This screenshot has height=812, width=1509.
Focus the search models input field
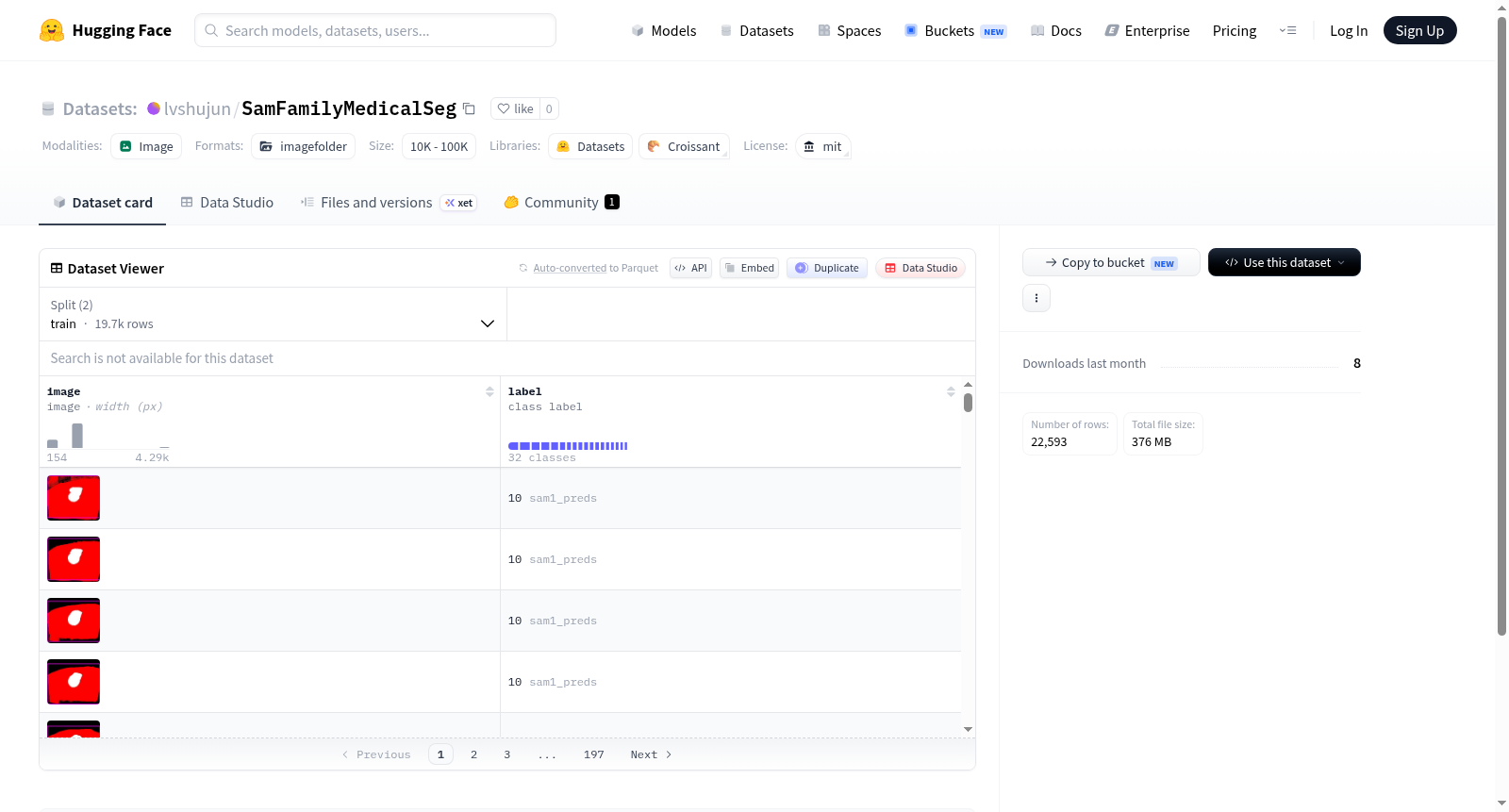pyautogui.click(x=375, y=30)
